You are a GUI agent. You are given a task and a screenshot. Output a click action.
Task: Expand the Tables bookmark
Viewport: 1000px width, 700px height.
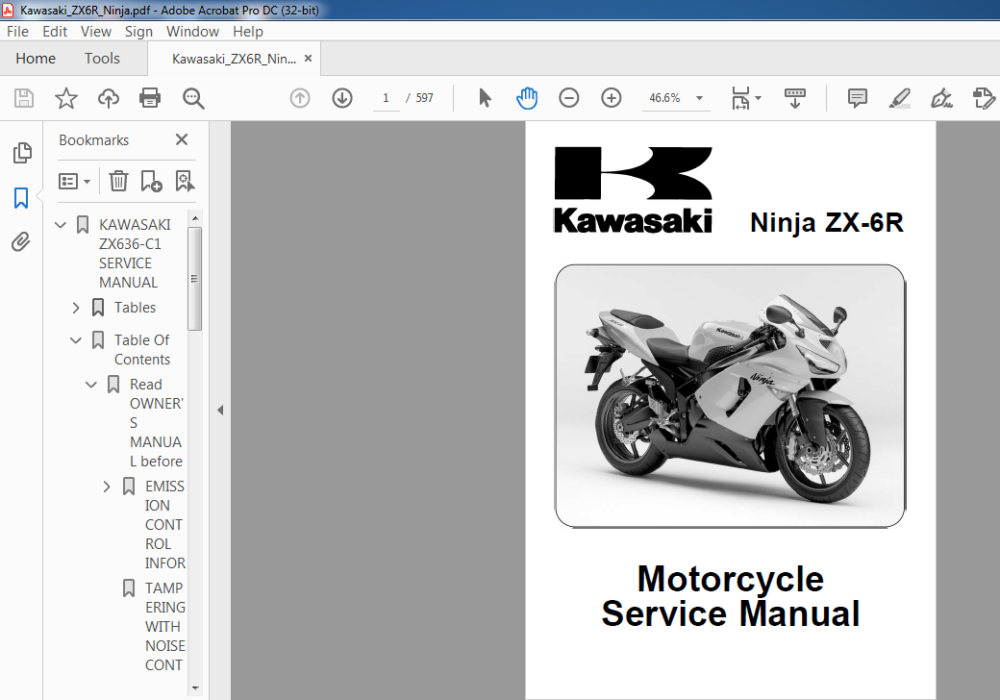[x=76, y=308]
